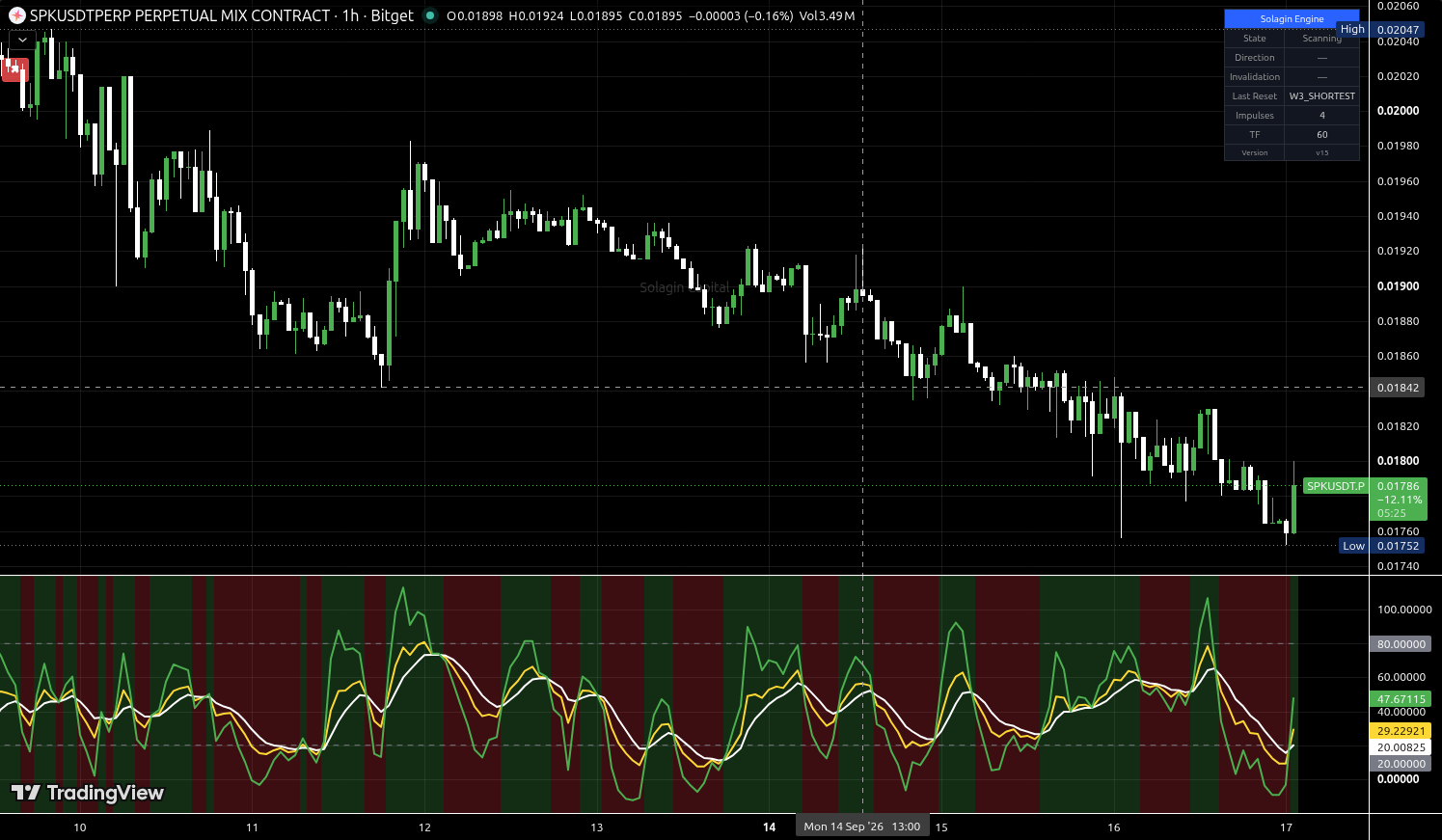1442x840 pixels.
Task: Click the 0.02060 price axis label
Action: (x=1398, y=6)
